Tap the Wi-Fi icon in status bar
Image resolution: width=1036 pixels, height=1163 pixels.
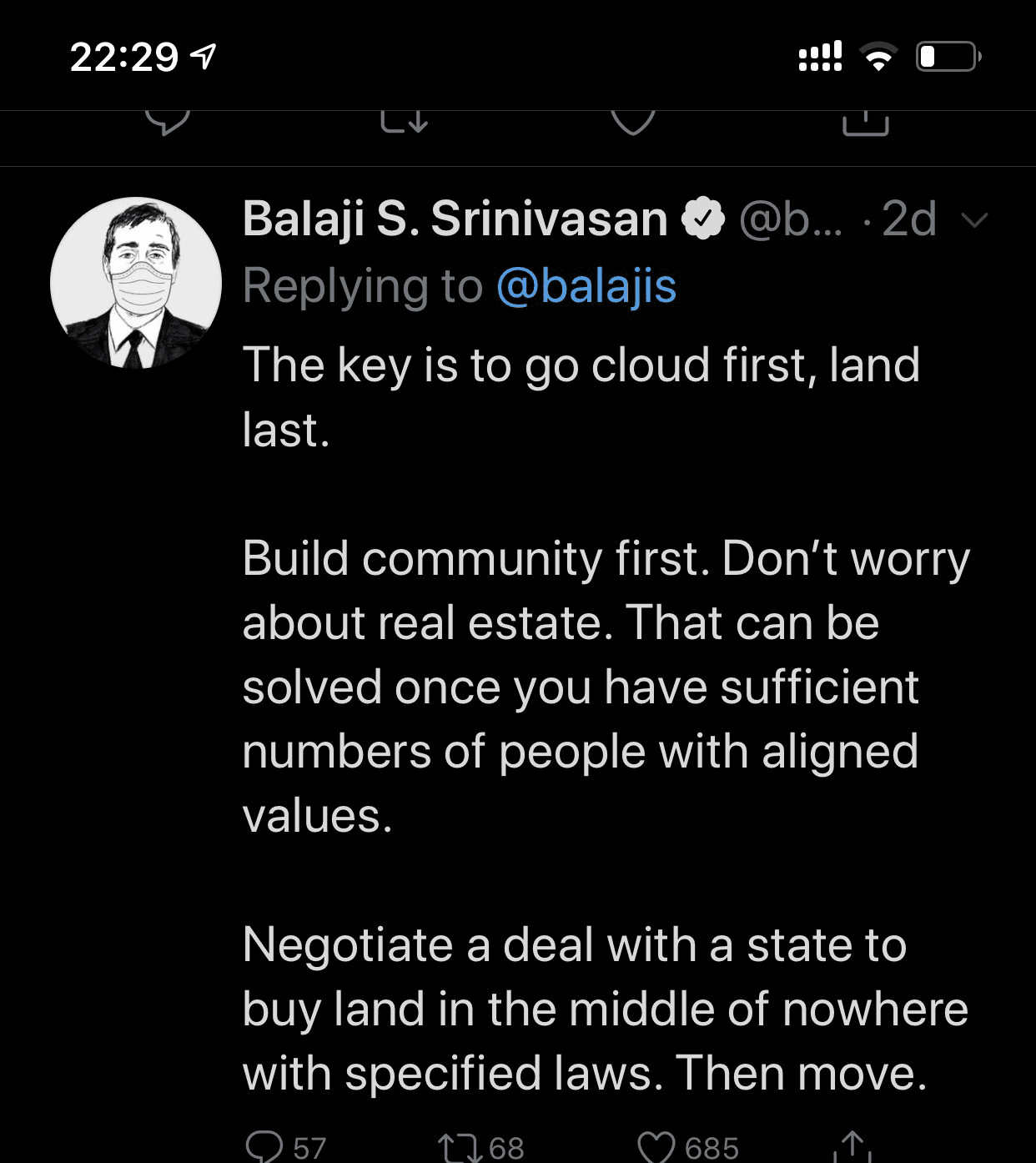(878, 57)
